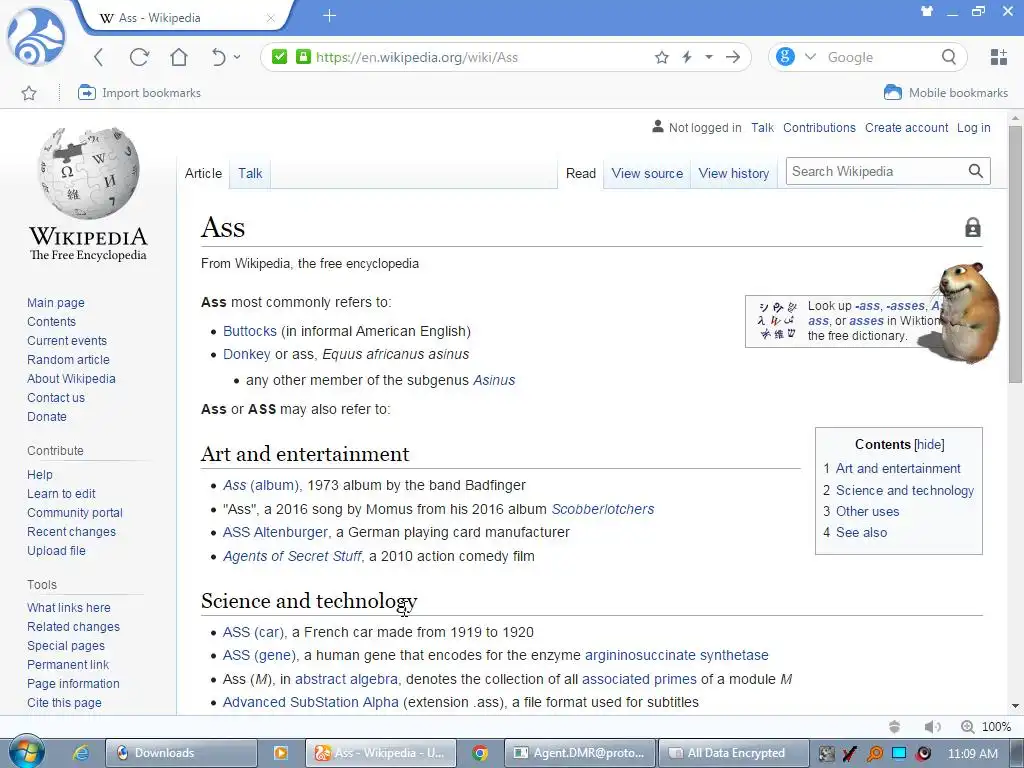This screenshot has height=768, width=1024.
Task: Click the browser back arrow
Action: point(98,57)
